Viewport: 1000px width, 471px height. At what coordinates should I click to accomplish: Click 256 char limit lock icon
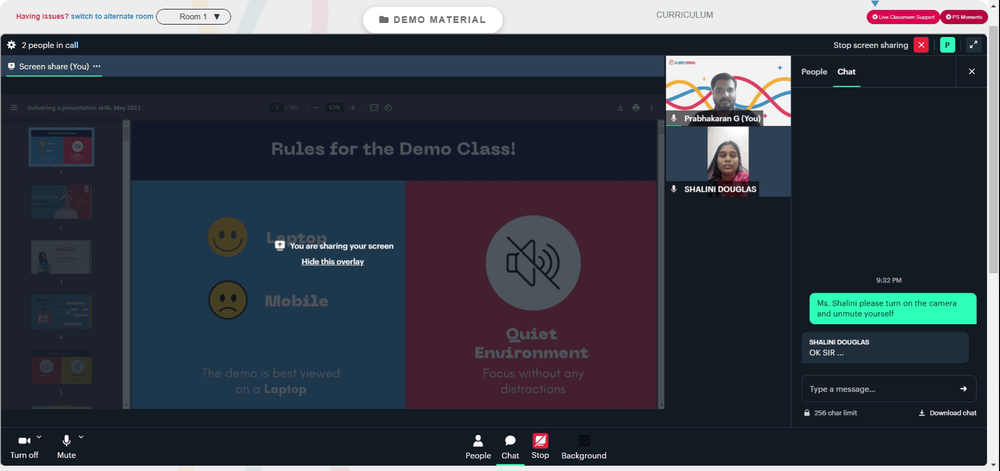(x=807, y=413)
